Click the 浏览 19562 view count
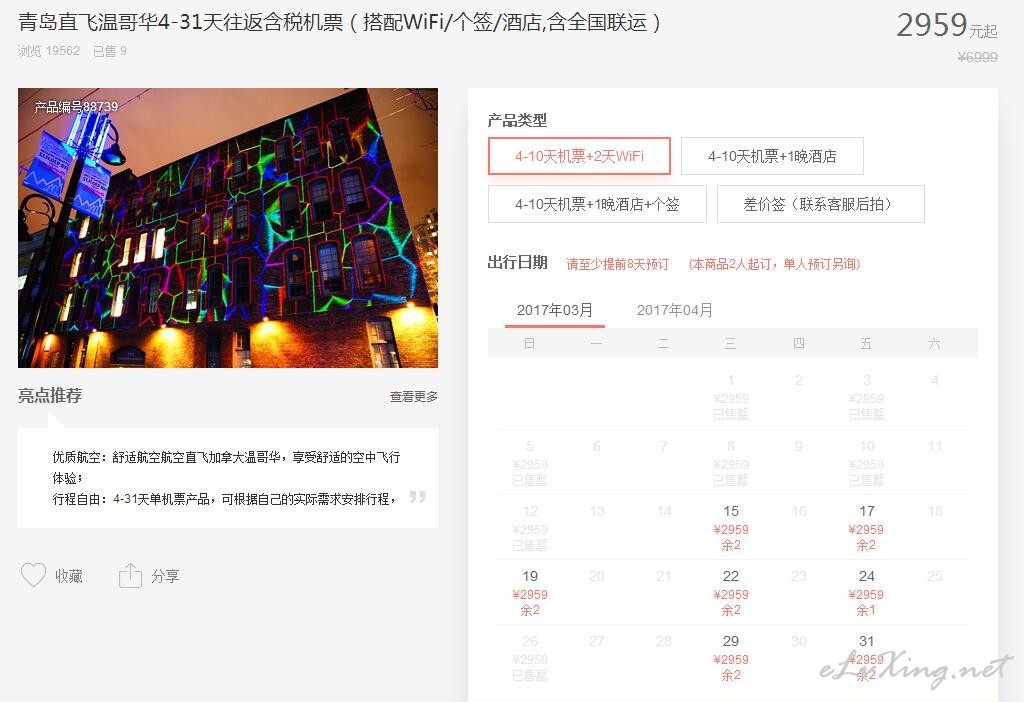1024x702 pixels. pos(49,51)
